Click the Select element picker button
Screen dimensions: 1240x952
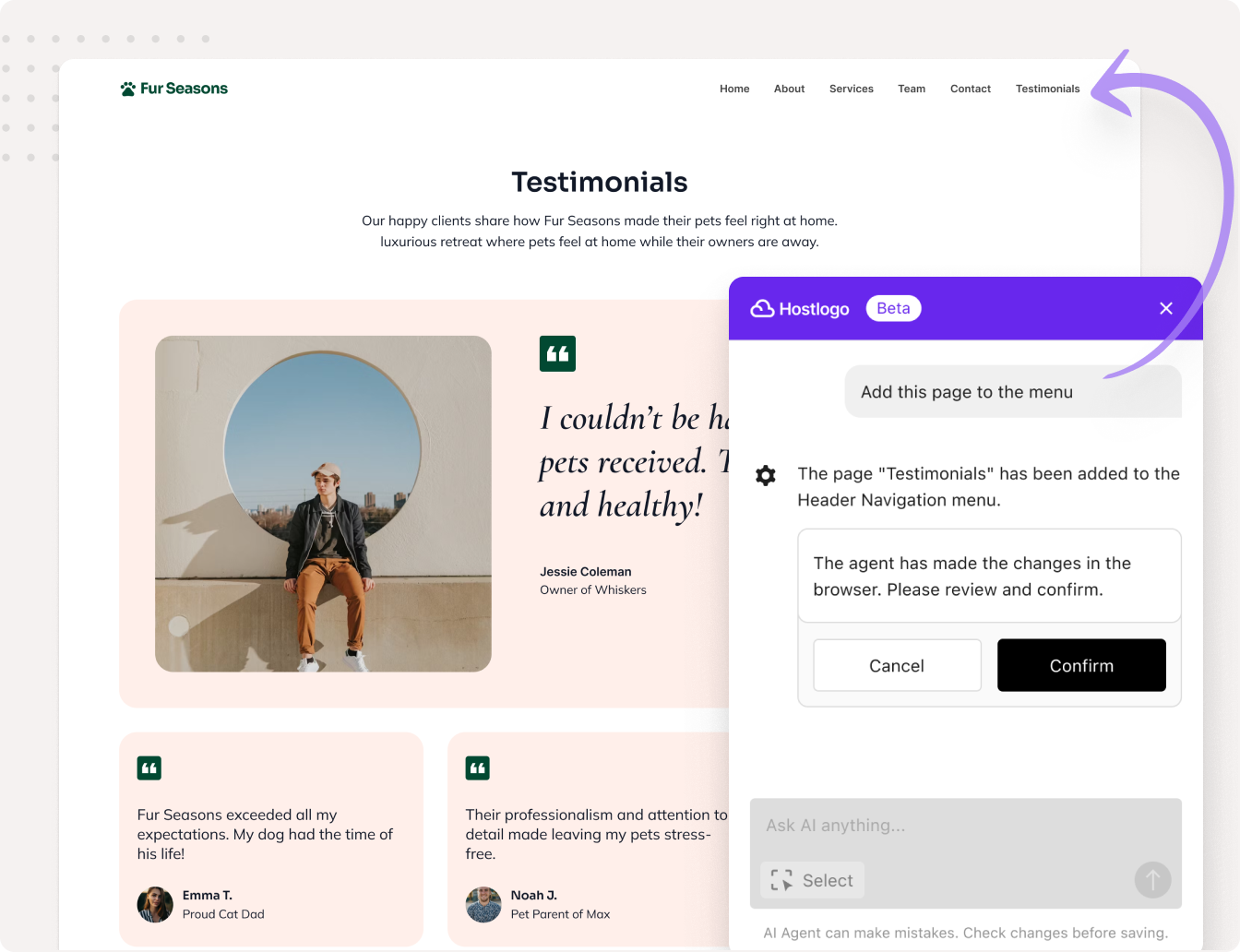tap(813, 880)
